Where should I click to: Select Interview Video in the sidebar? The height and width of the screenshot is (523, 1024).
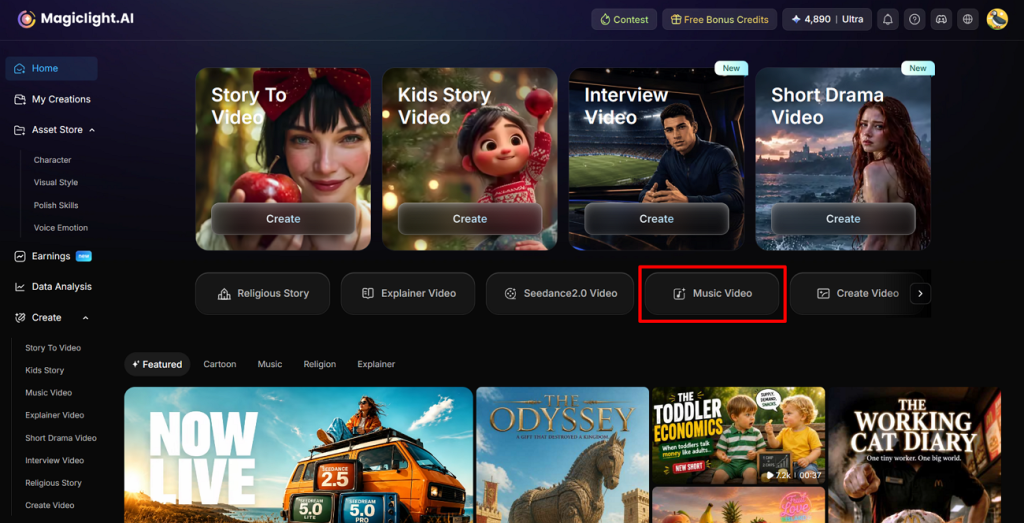54,460
